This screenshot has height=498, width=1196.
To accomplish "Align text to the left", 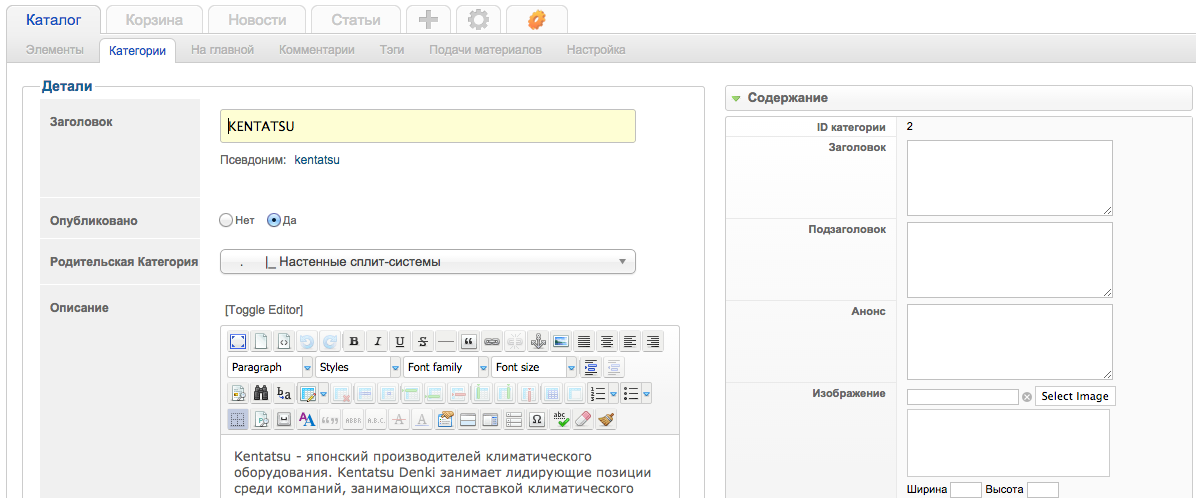I will click(630, 341).
